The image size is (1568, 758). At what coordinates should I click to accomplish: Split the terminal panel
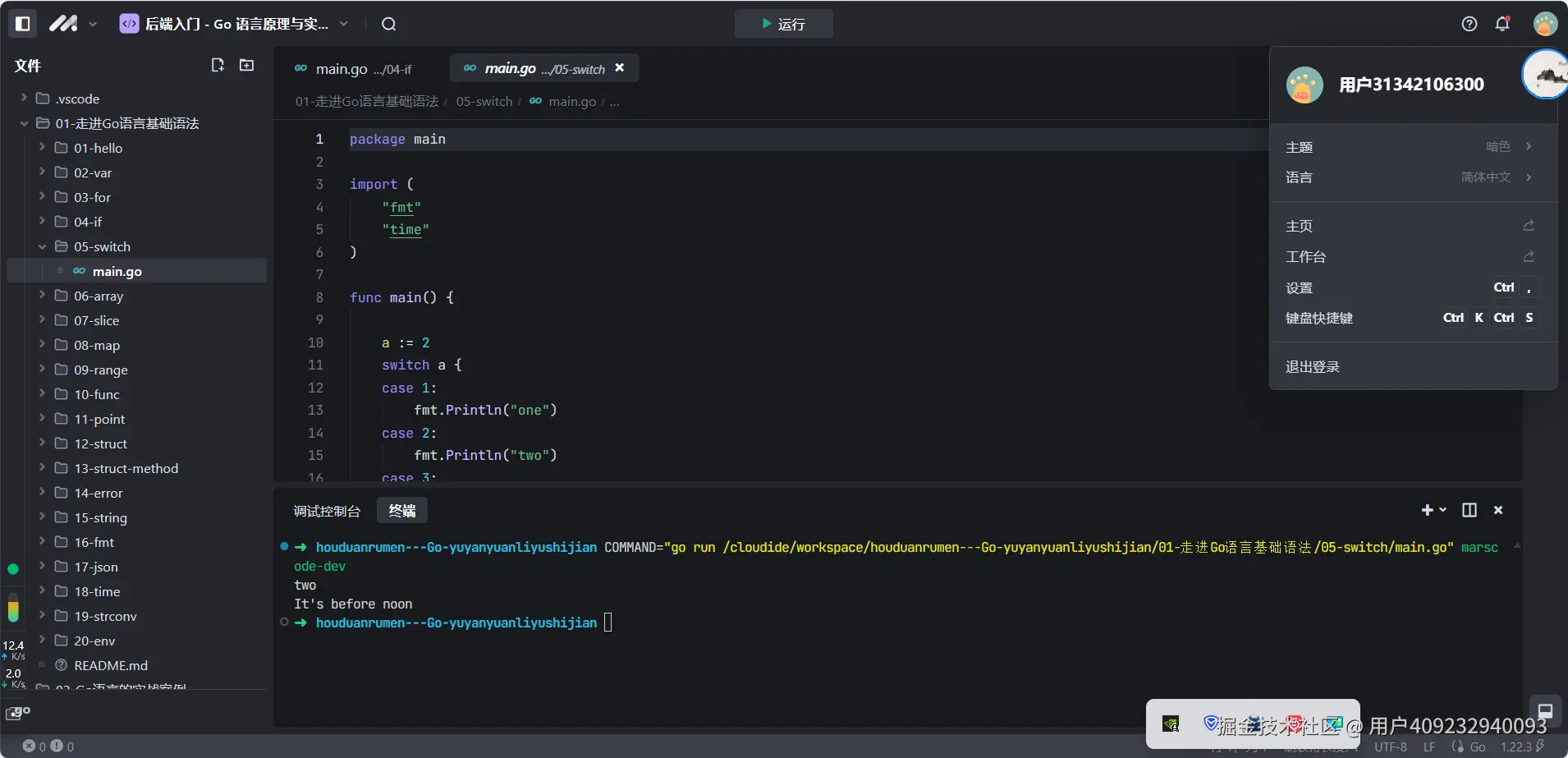(1469, 510)
